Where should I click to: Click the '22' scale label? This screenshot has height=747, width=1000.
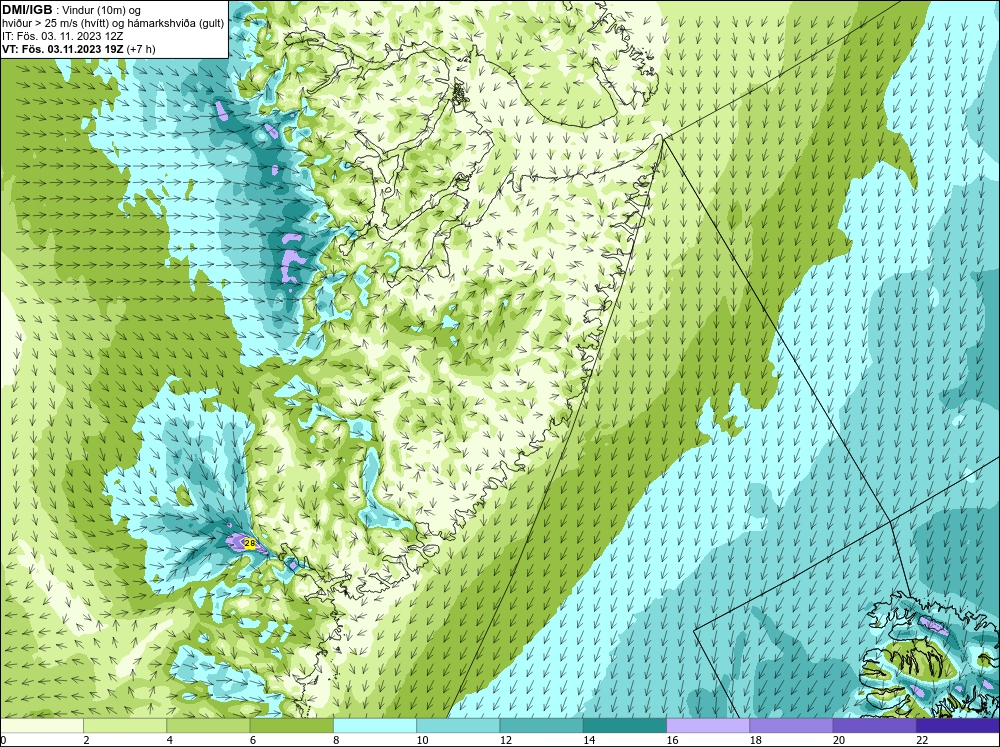click(922, 740)
